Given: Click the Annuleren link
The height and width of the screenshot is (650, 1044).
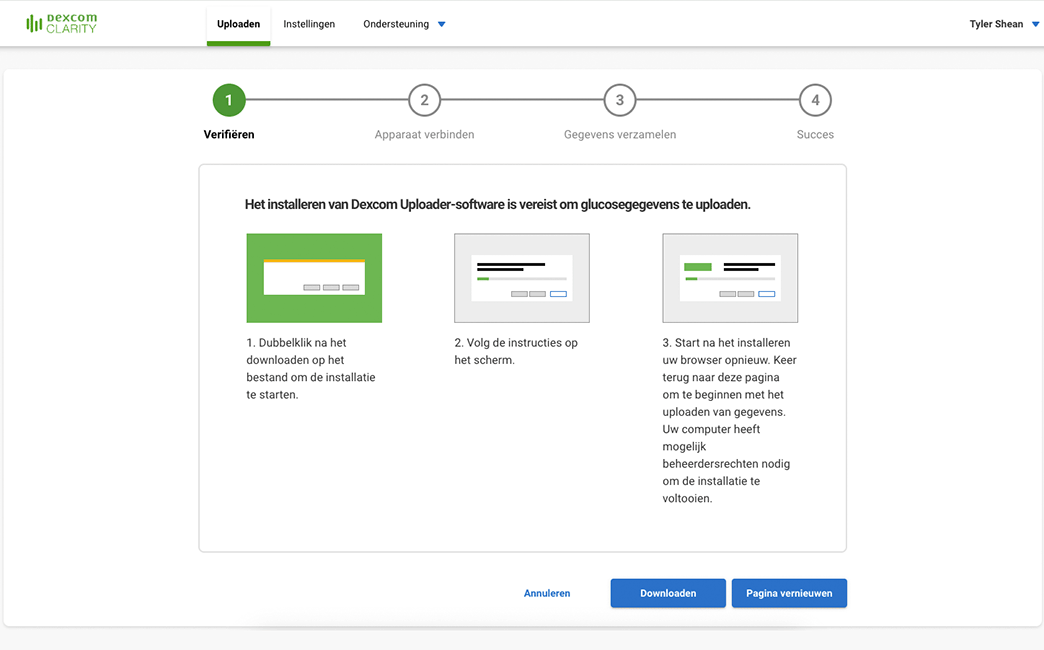Looking at the screenshot, I should [547, 593].
